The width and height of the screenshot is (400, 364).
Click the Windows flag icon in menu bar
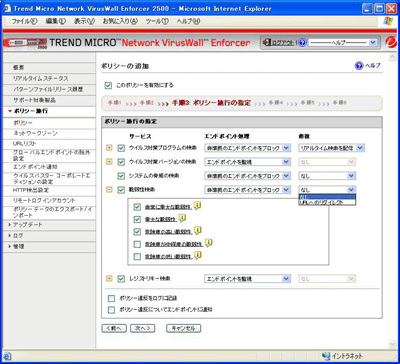click(388, 21)
